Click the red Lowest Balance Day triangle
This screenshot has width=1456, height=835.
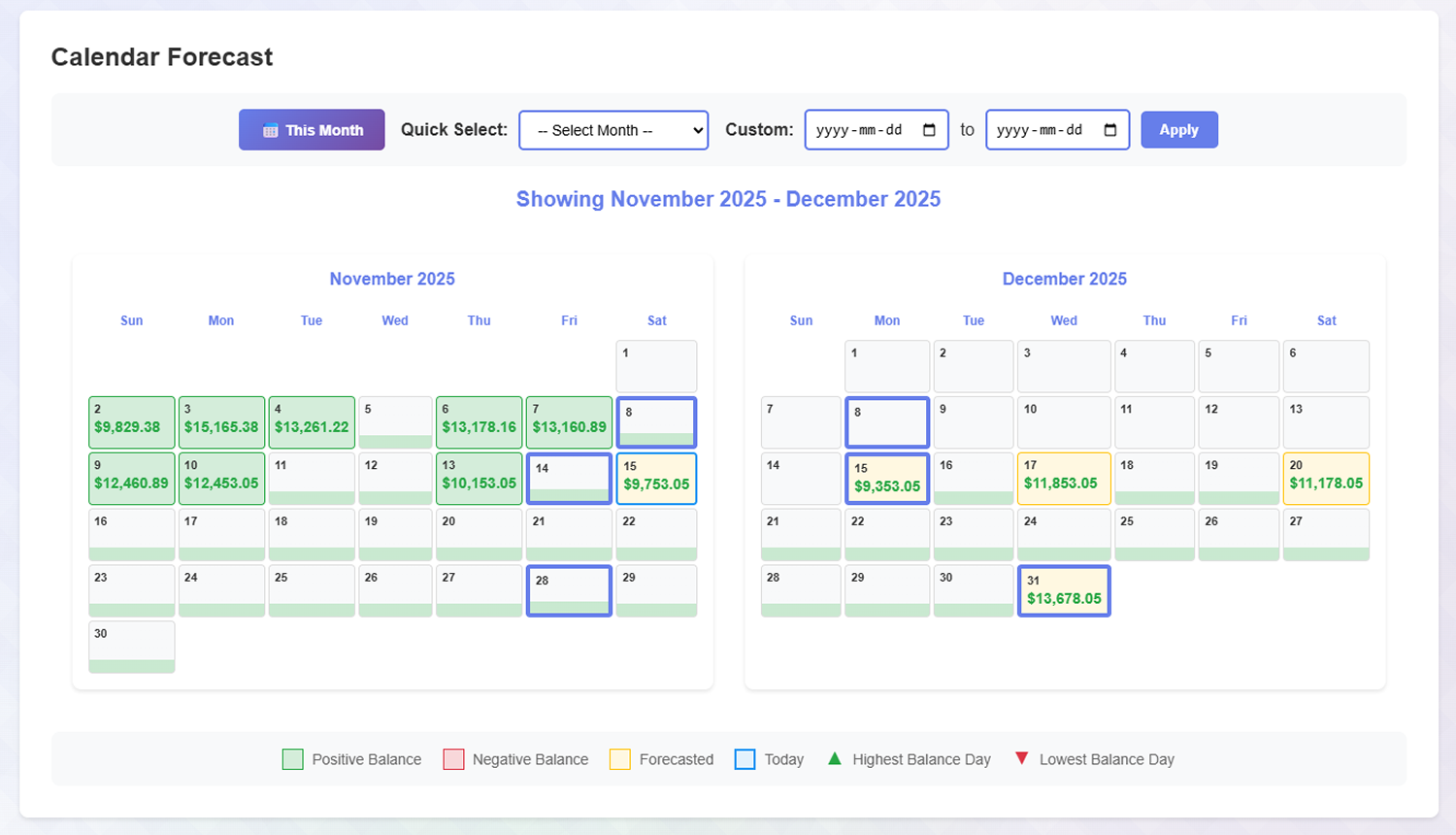[x=1021, y=758]
